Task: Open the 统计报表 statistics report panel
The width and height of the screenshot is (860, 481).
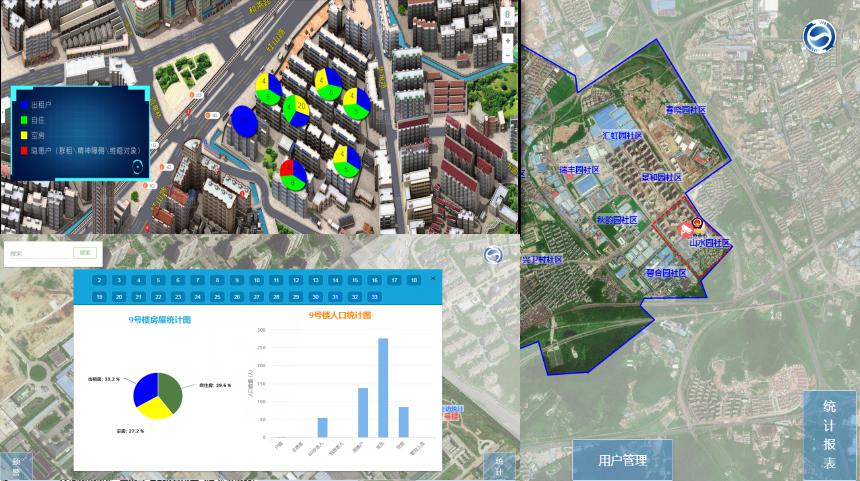Action: [830, 436]
